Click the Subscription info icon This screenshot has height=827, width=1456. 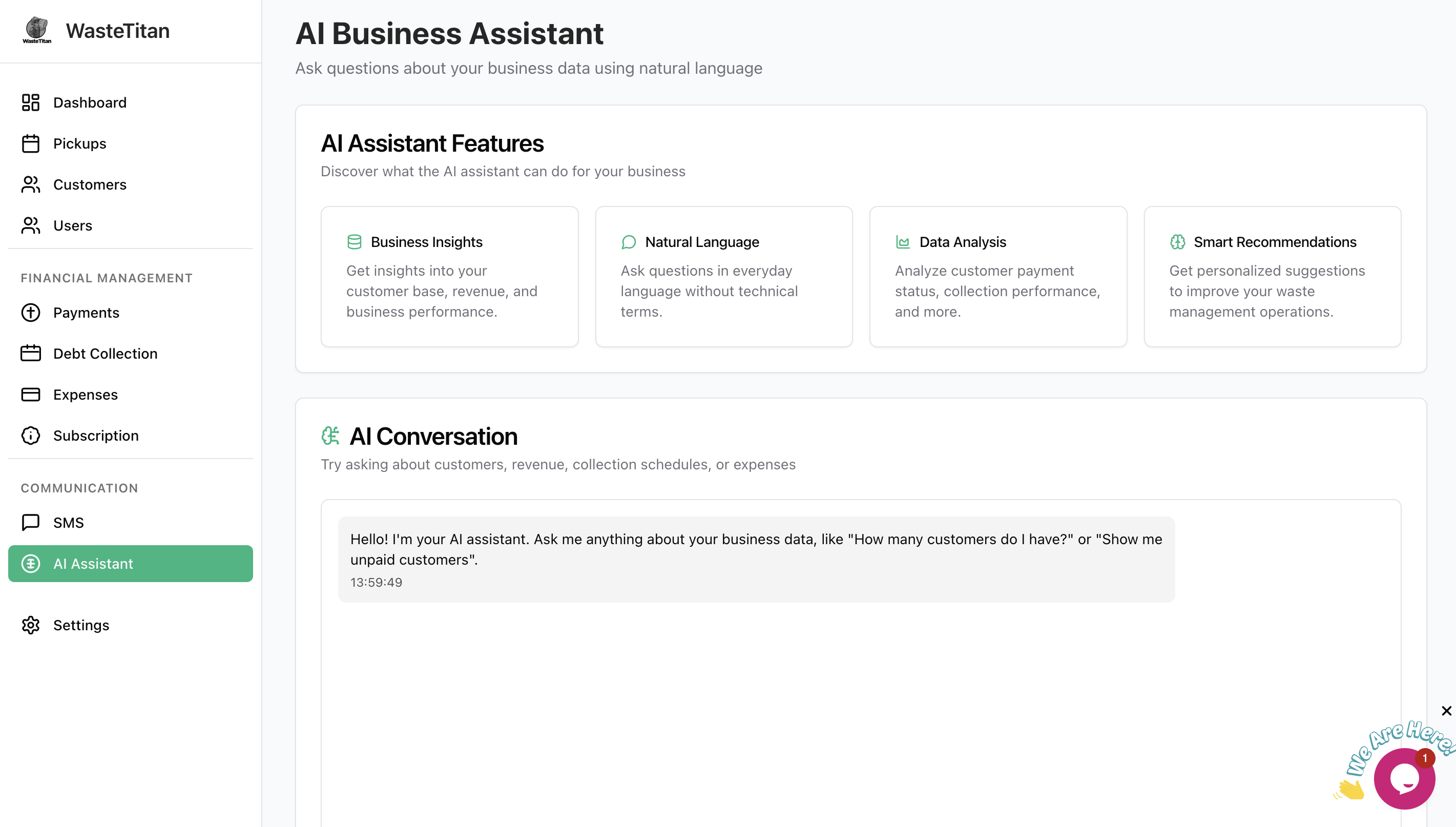pyautogui.click(x=31, y=435)
